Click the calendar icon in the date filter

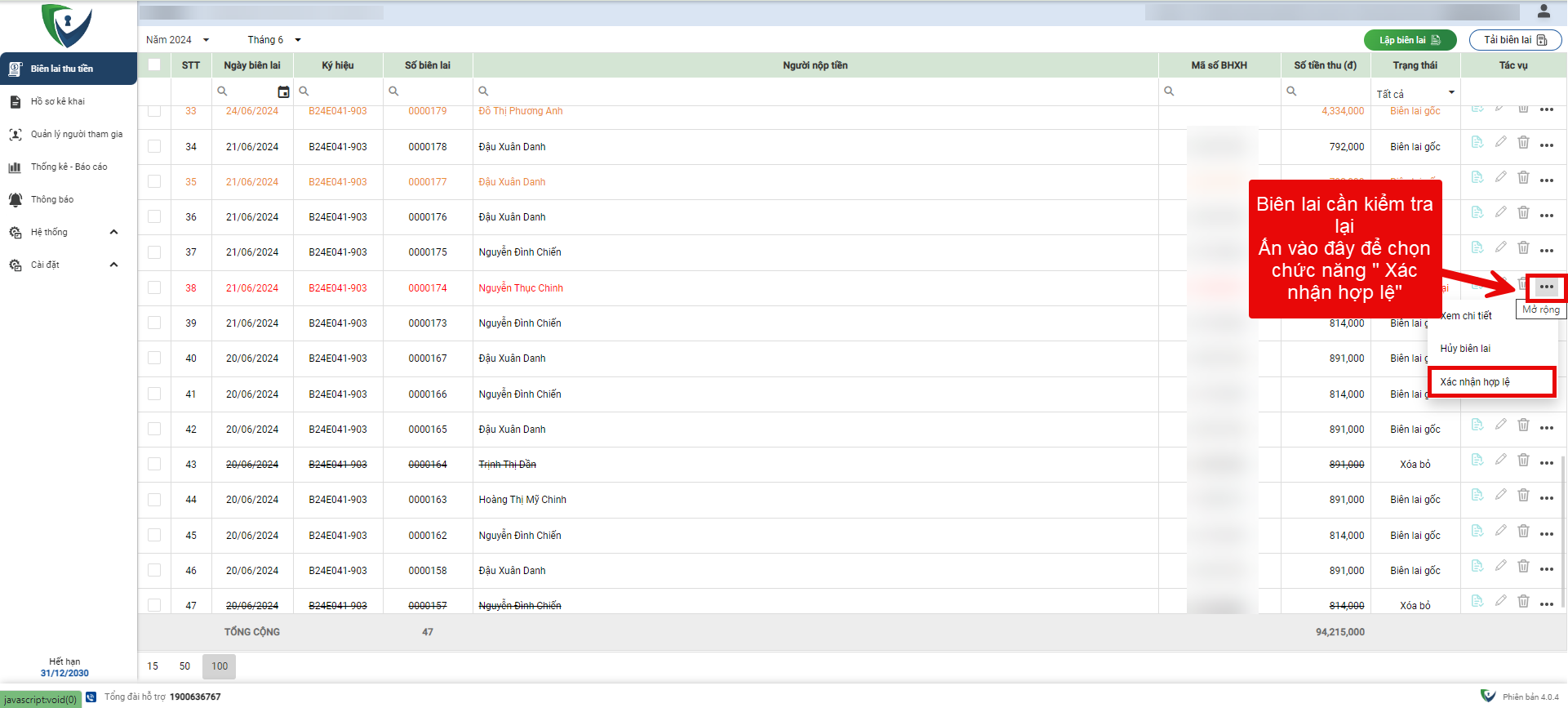(x=283, y=91)
